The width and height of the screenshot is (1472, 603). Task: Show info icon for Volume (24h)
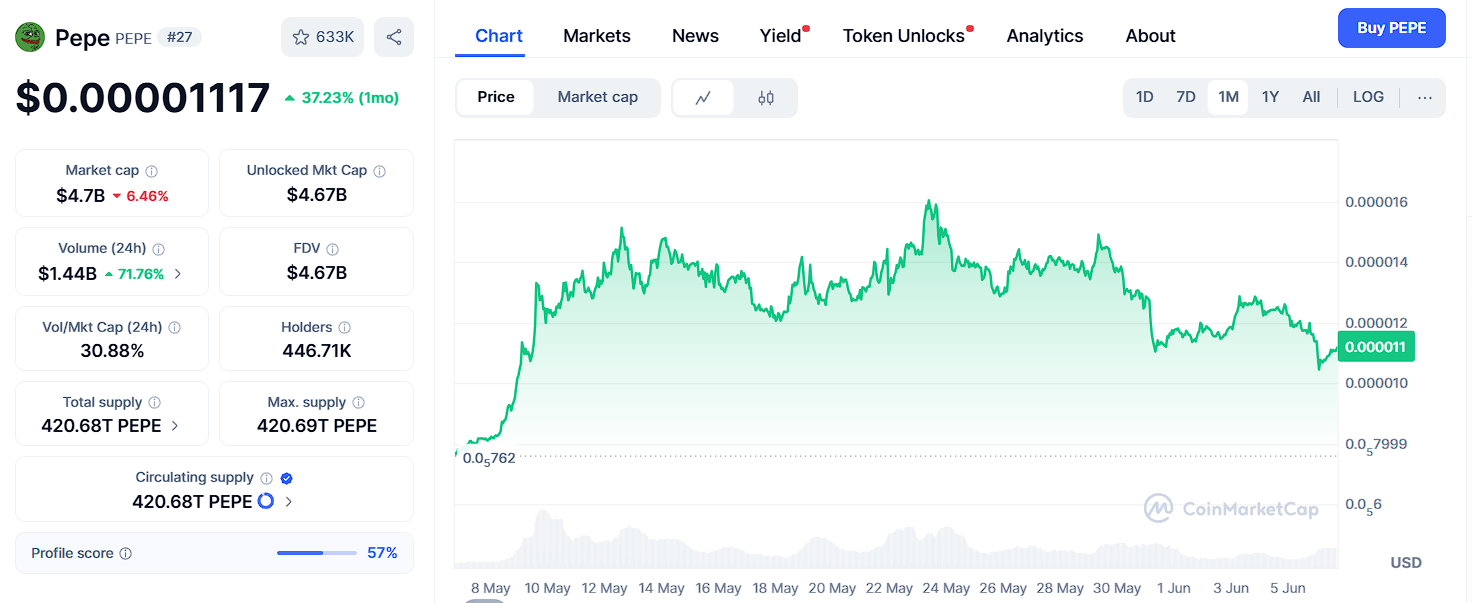[158, 249]
